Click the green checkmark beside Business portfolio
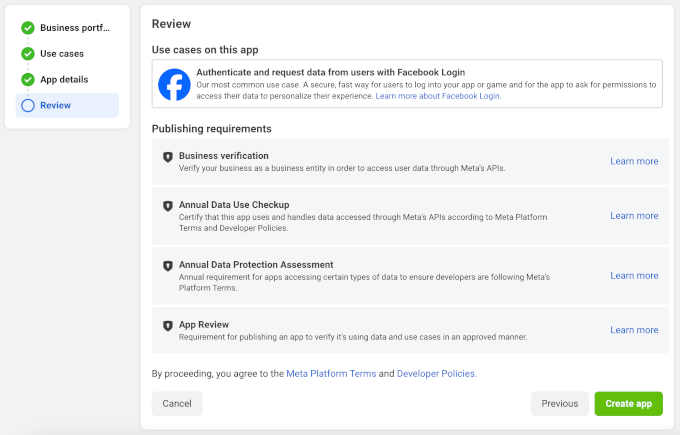The height and width of the screenshot is (435, 680). pyautogui.click(x=28, y=28)
